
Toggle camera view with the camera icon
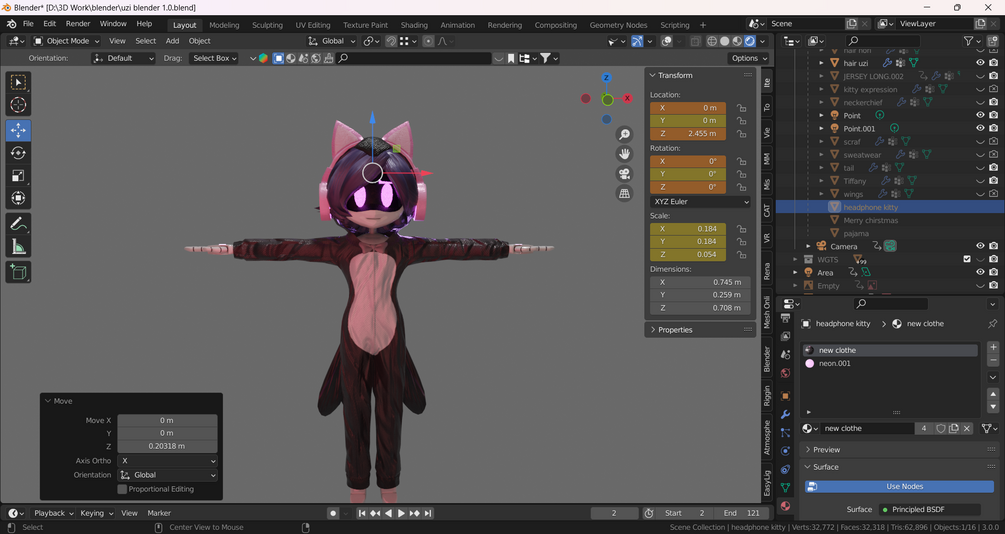pyautogui.click(x=624, y=174)
